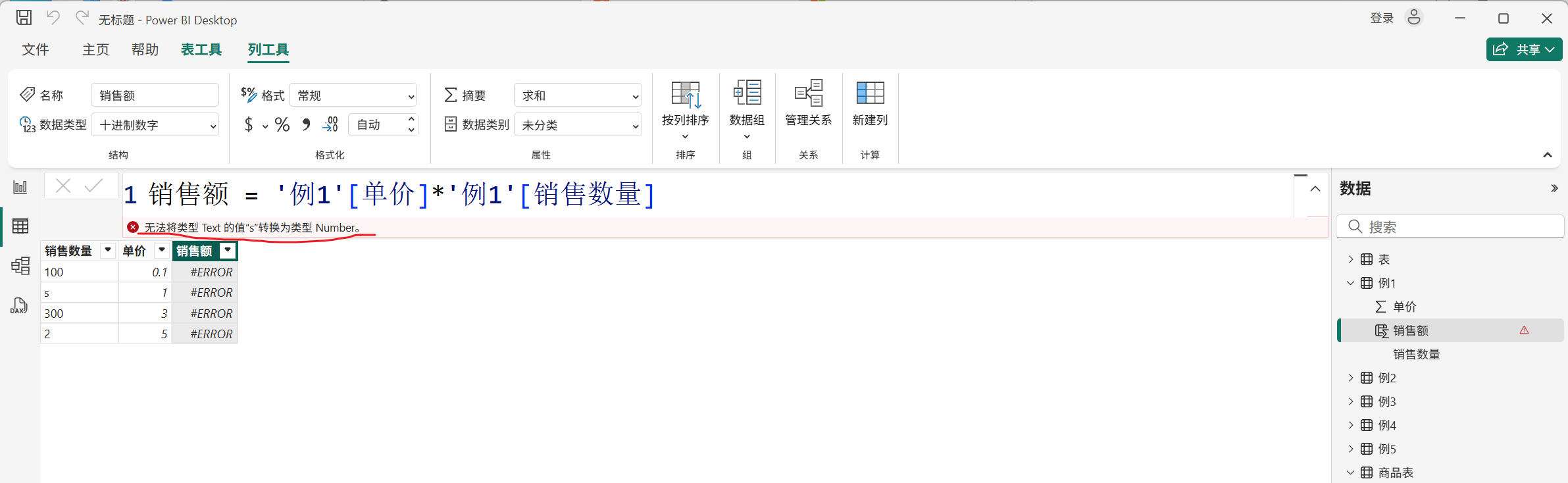Click cell containing 's' in 销售数量
This screenshot has width=1568, height=483.
coord(80,293)
